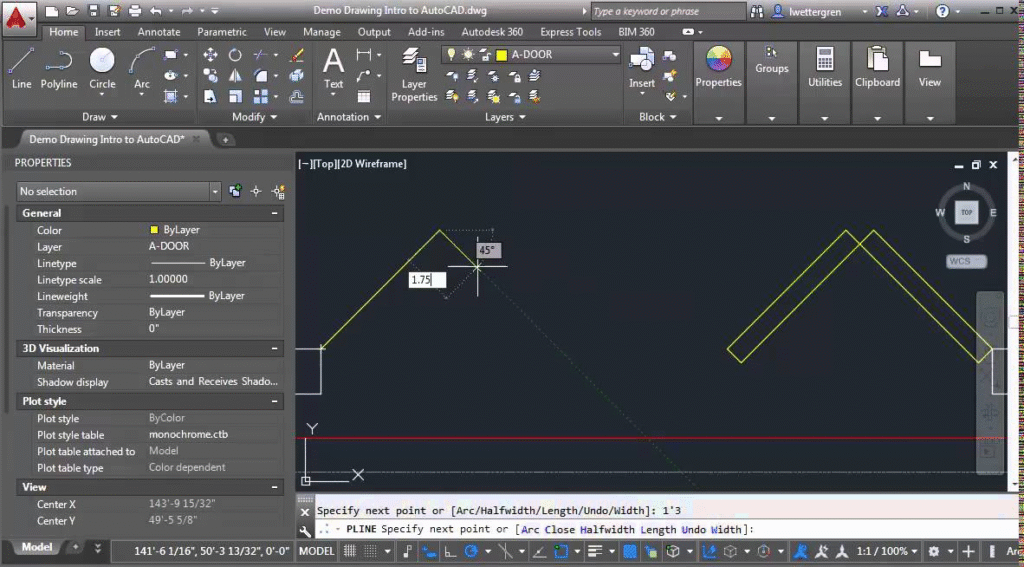Toggle MODEL space button in status bar

click(x=317, y=551)
